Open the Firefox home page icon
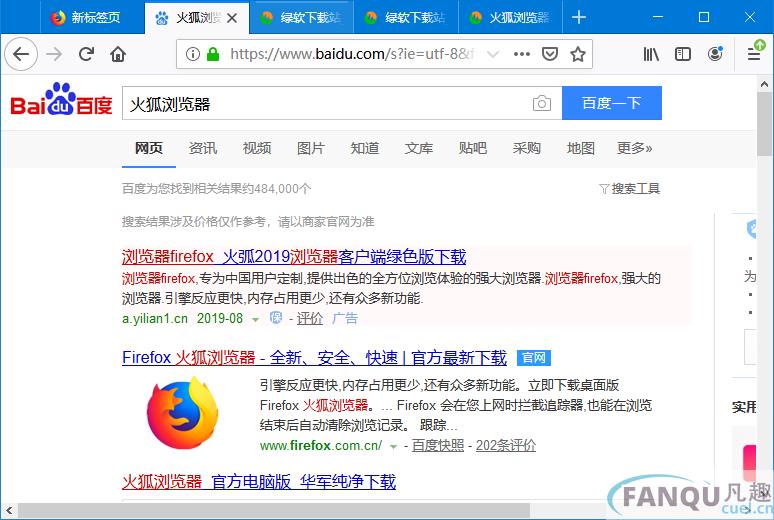Screen dimensions: 774x520 click(118, 54)
